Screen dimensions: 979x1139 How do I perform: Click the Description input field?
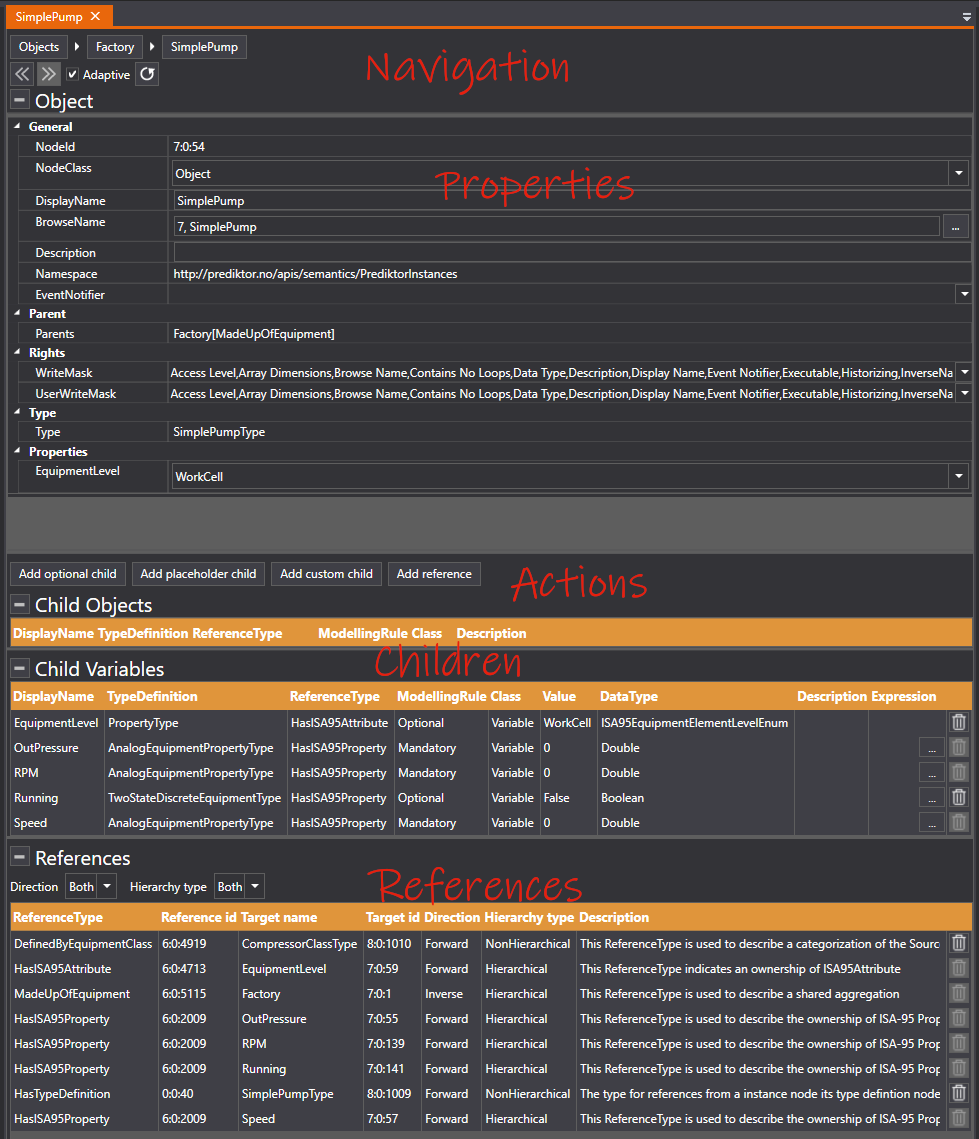(x=570, y=252)
